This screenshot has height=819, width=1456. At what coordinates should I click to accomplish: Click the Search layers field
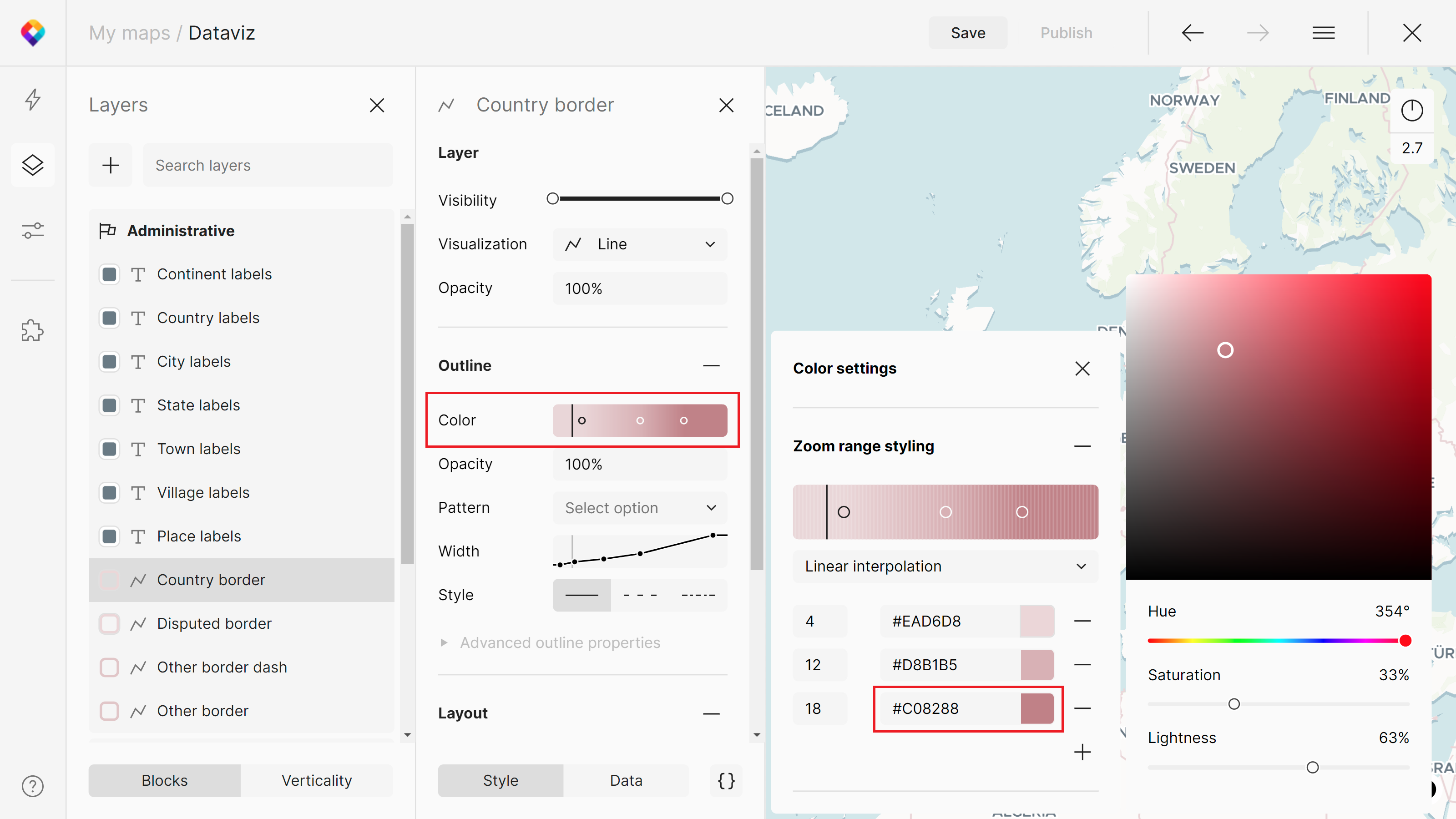[x=268, y=165]
